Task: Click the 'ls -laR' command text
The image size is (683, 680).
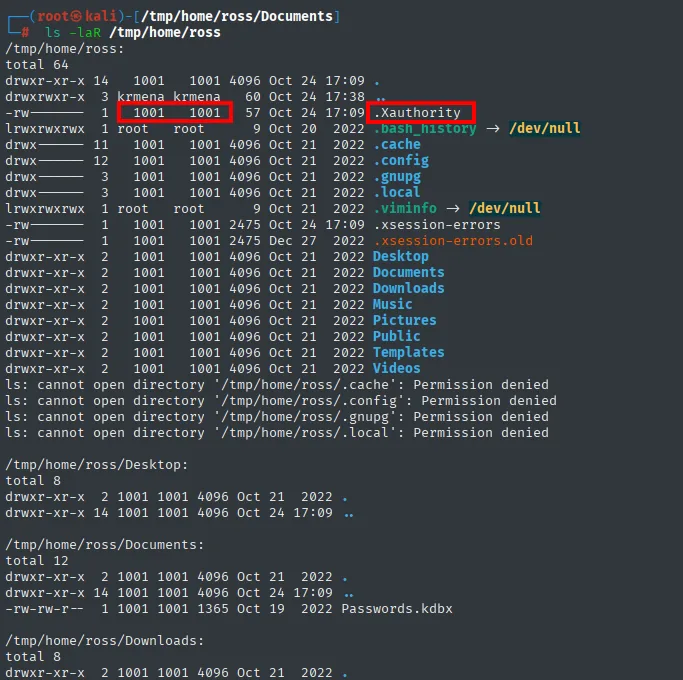Action: click(73, 33)
